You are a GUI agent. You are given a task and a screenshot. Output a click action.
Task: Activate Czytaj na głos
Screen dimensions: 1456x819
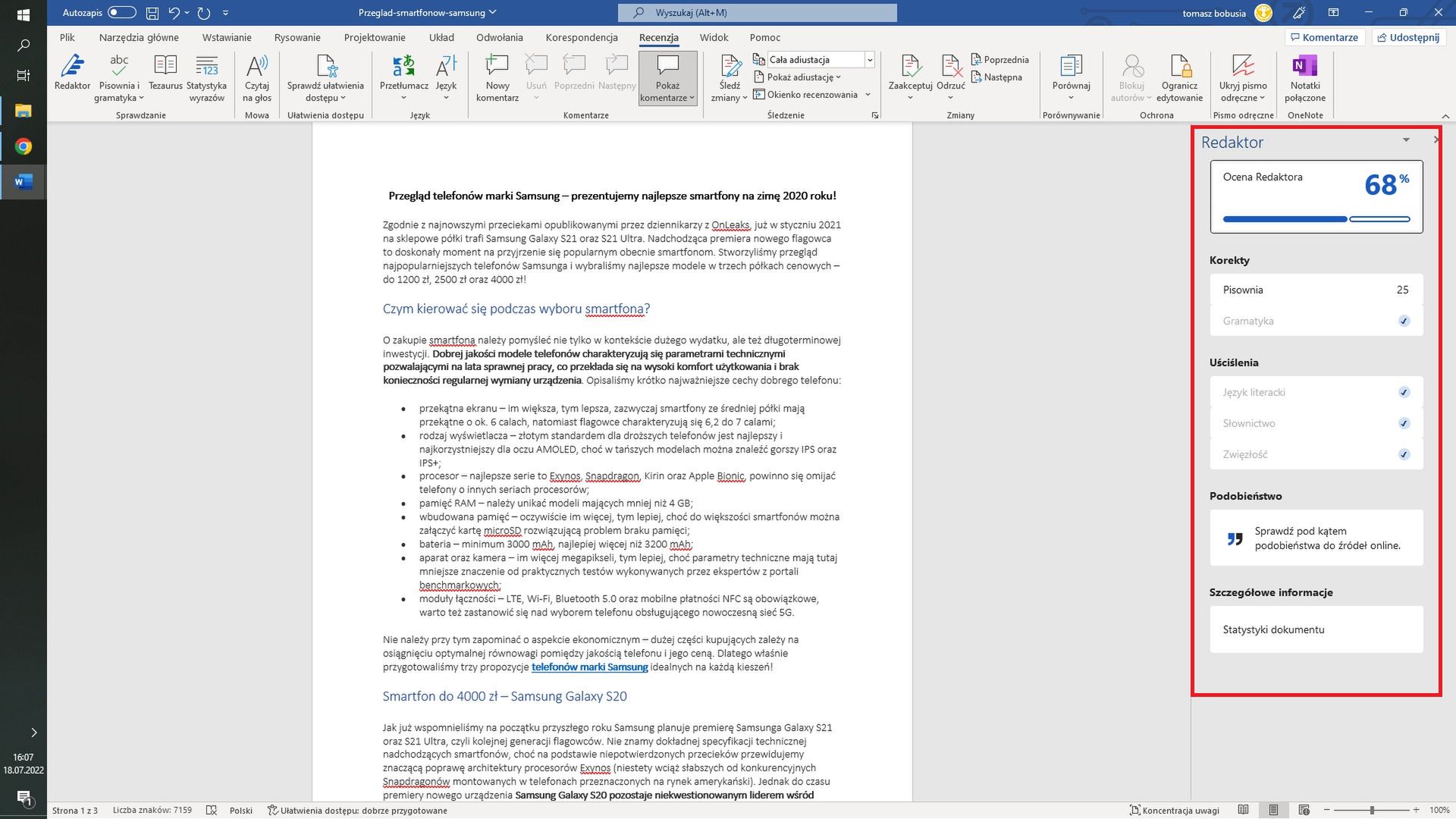tap(257, 74)
